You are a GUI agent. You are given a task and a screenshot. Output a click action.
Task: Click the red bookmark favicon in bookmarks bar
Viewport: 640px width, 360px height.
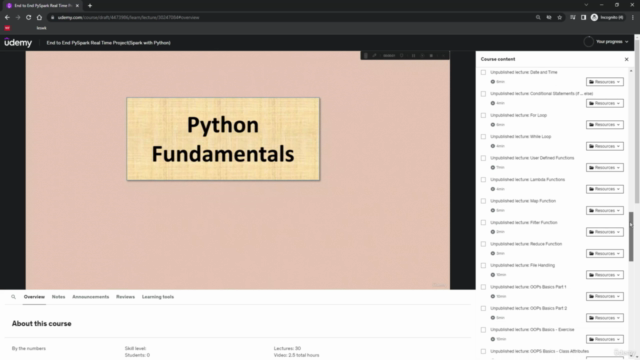click(x=7, y=28)
